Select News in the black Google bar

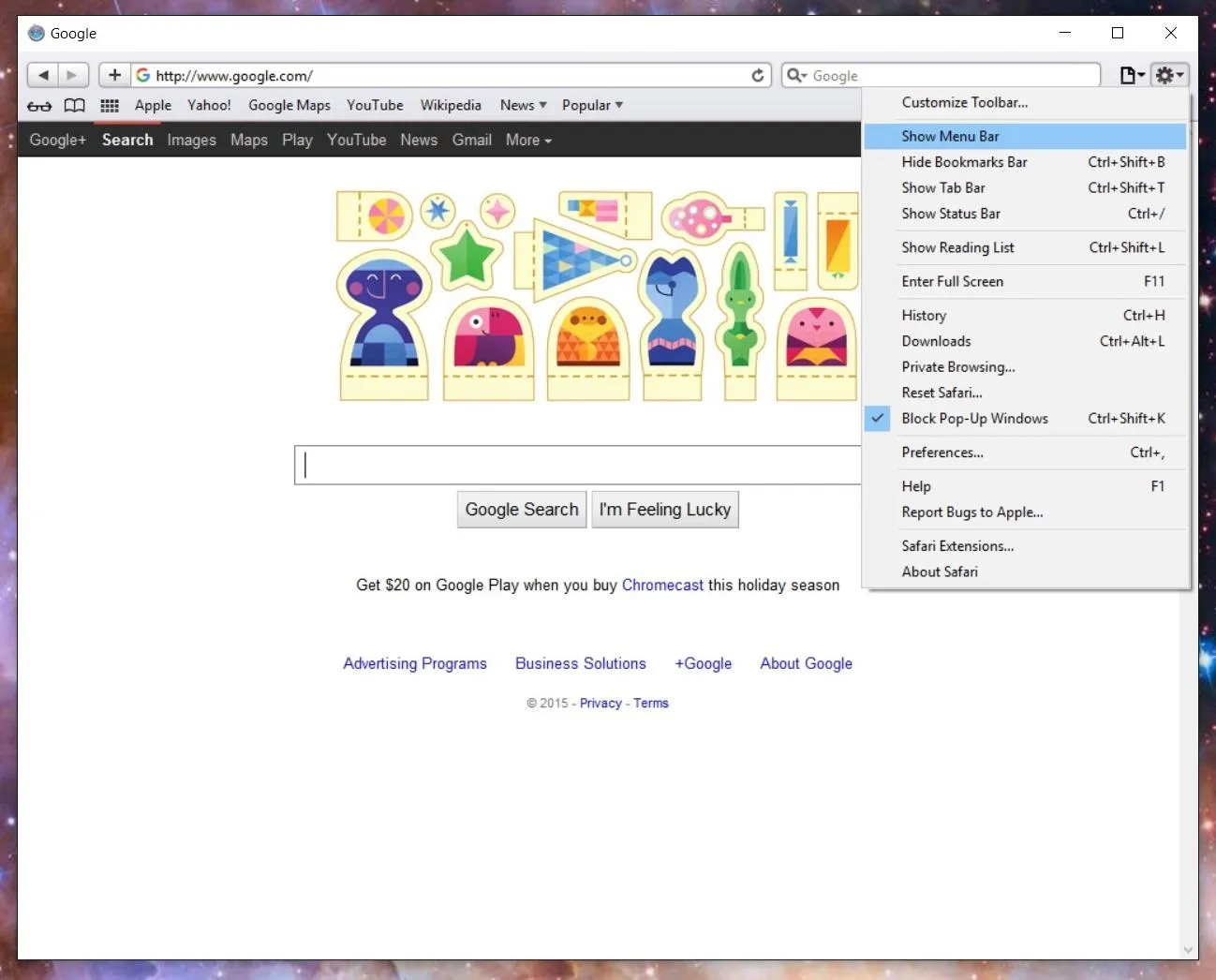click(419, 140)
